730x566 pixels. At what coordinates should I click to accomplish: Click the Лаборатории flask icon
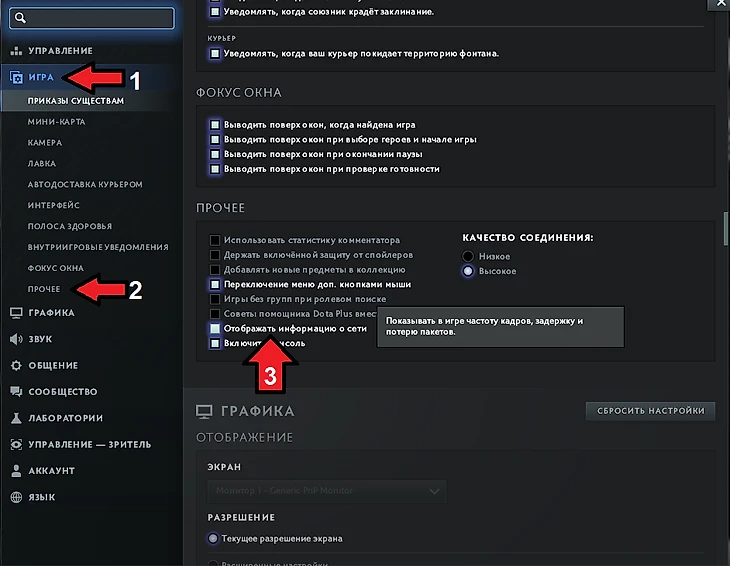click(16, 418)
